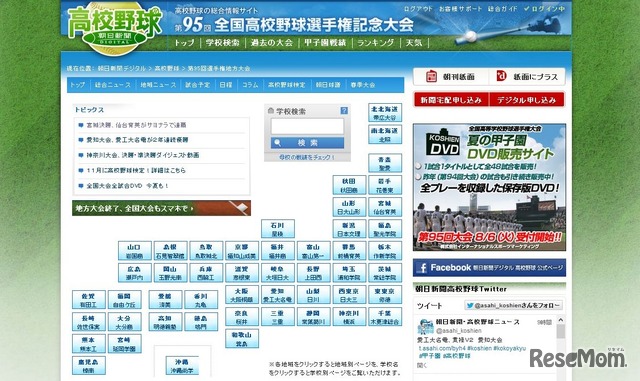Open the 高知 regional page link

point(165,318)
